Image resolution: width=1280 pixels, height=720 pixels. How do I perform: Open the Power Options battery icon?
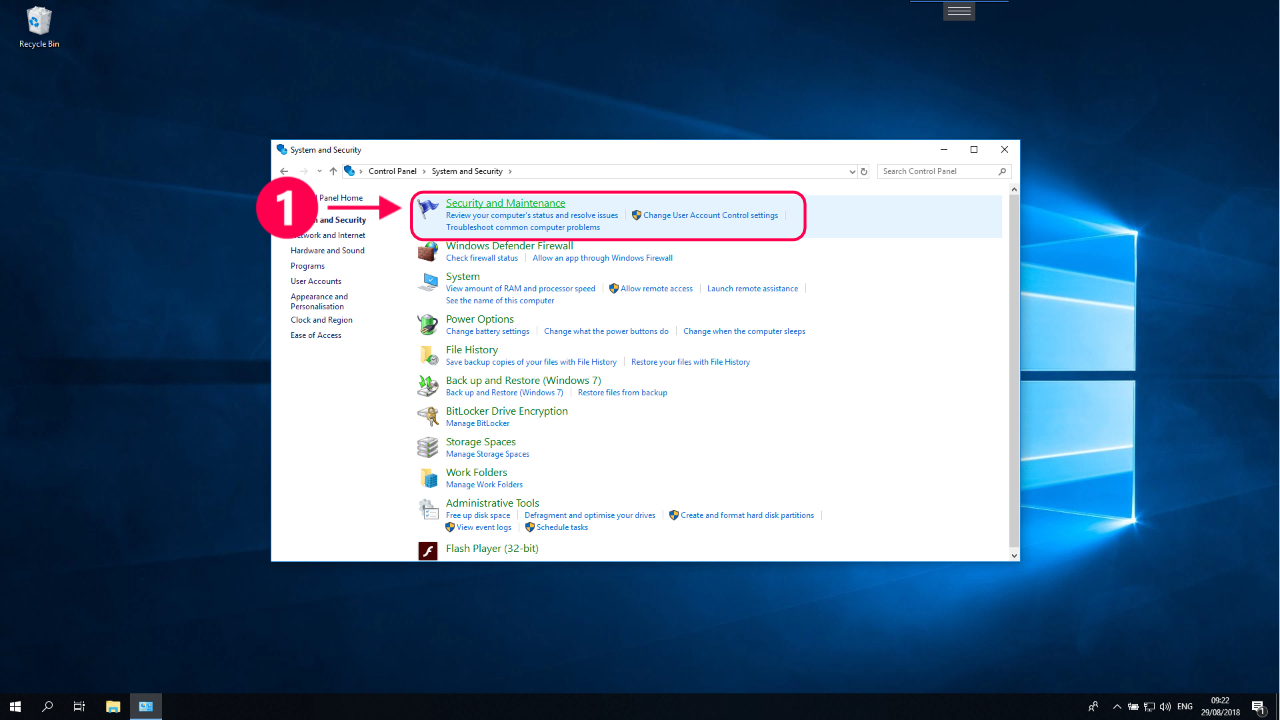[x=428, y=324]
